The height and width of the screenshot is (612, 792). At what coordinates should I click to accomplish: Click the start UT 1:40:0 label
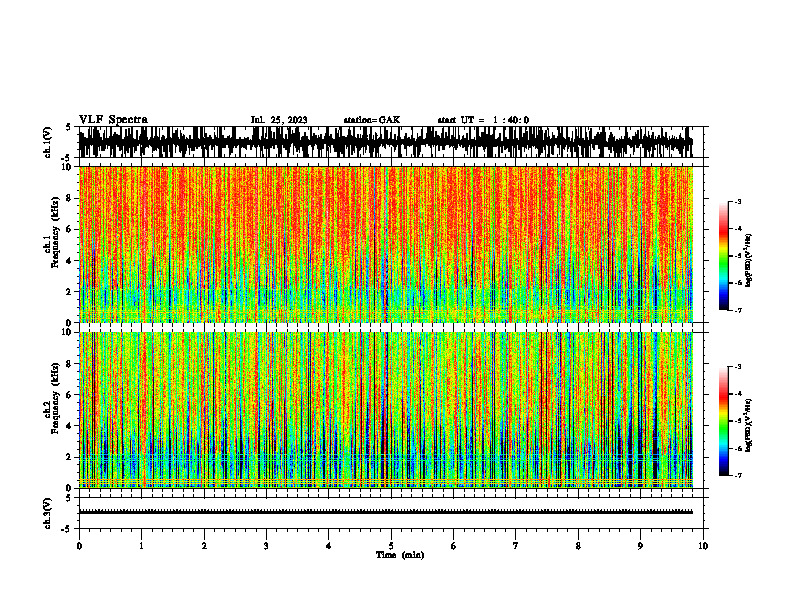click(483, 120)
